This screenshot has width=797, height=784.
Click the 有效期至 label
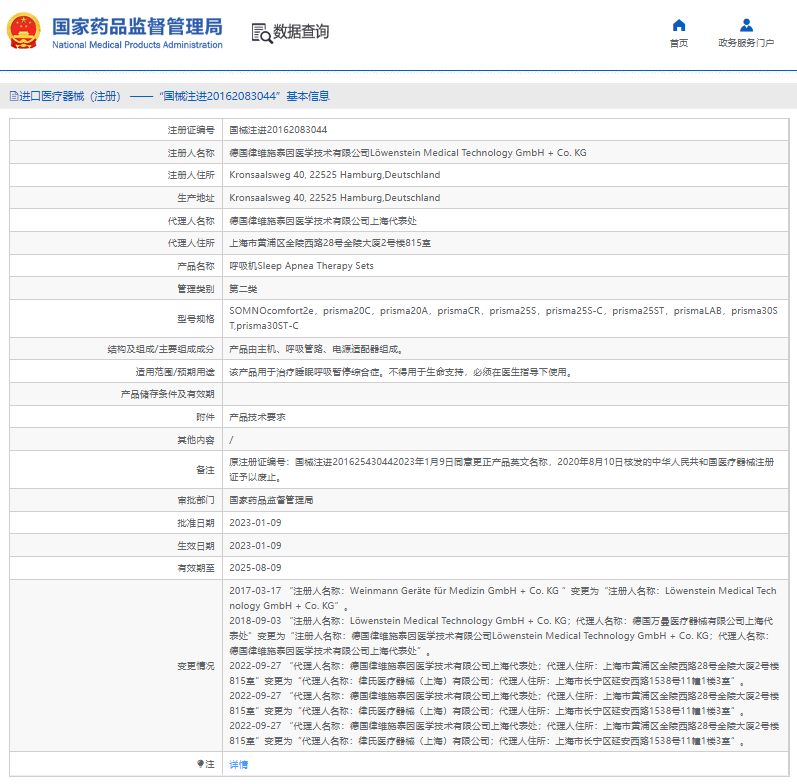196,568
